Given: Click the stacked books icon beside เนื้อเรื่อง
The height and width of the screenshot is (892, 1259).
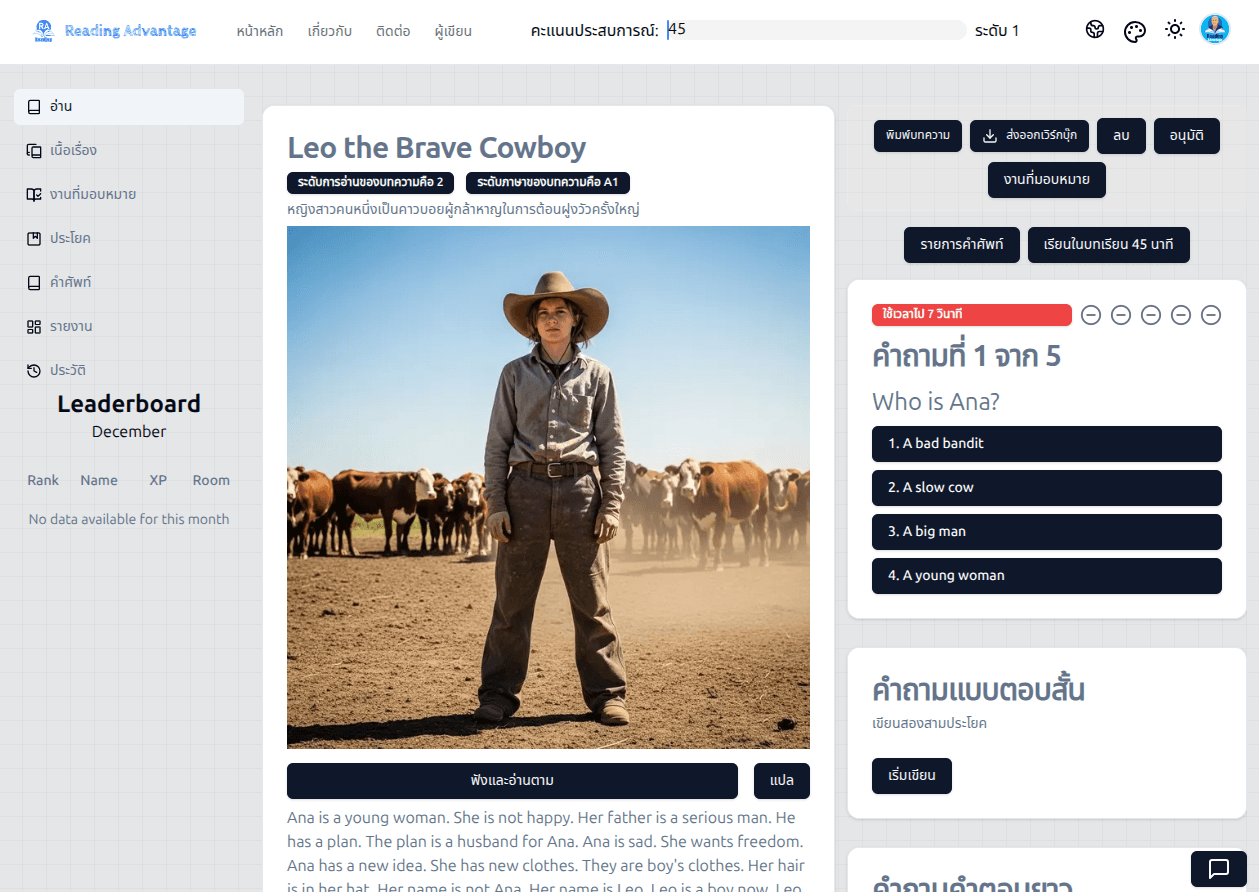Looking at the screenshot, I should tap(34, 151).
